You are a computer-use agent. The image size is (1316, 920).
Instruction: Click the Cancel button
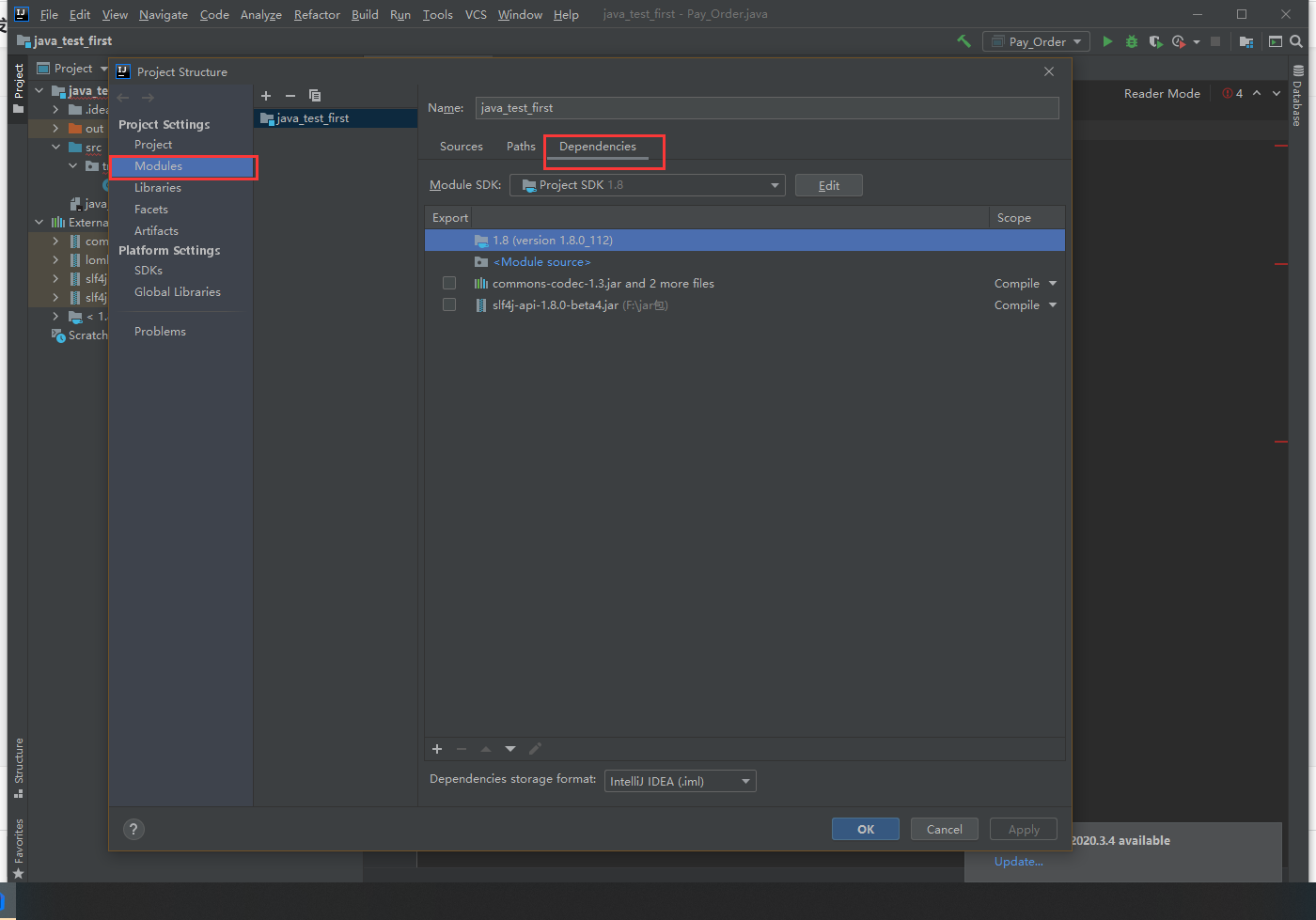[945, 829]
